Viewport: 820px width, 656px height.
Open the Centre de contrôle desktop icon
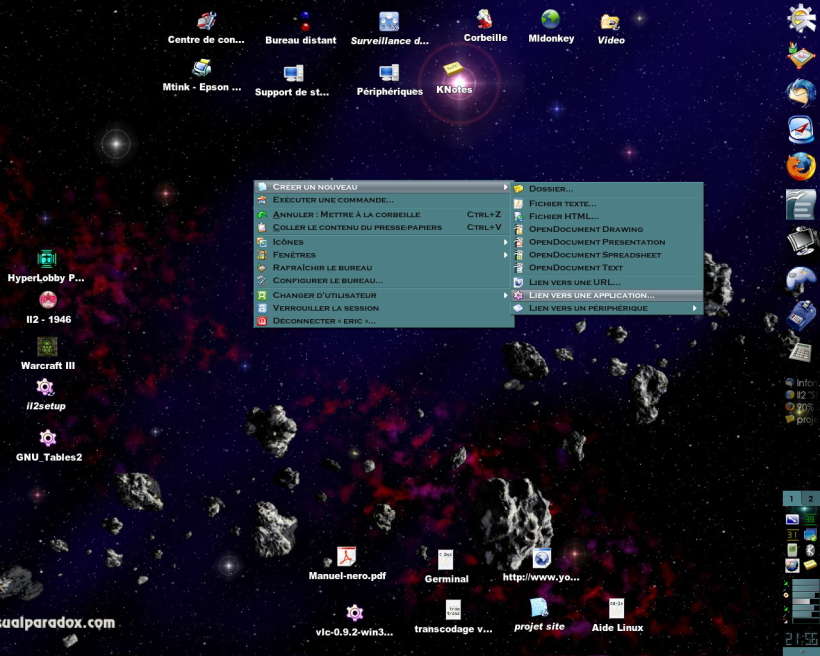207,22
